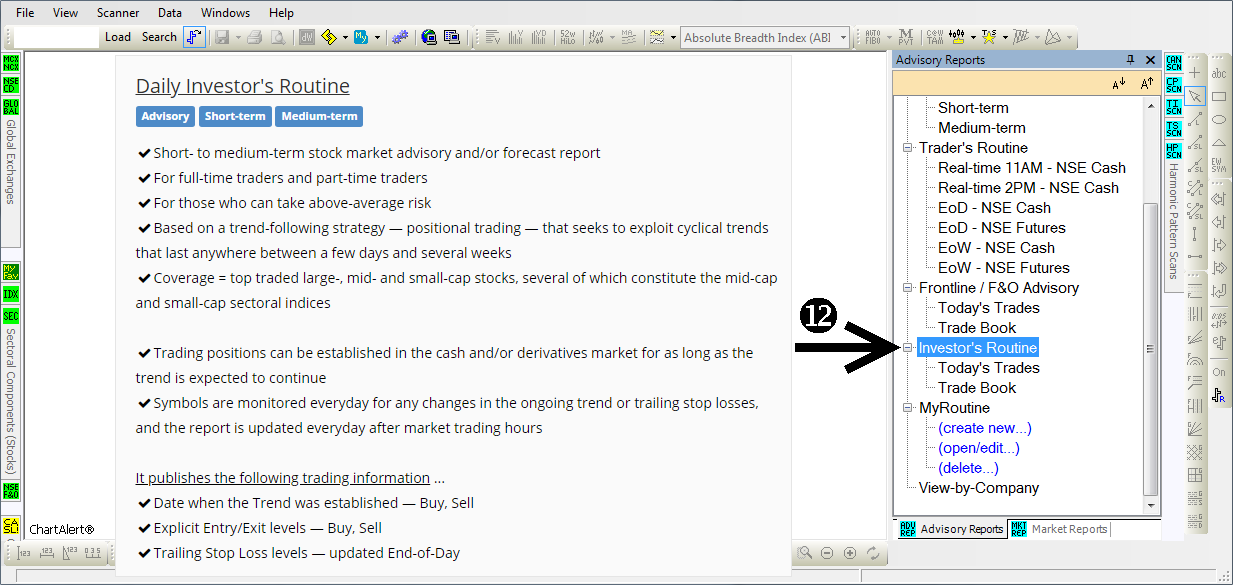This screenshot has height=585, width=1233.
Task: Click the 52w HiLo icon
Action: point(567,37)
